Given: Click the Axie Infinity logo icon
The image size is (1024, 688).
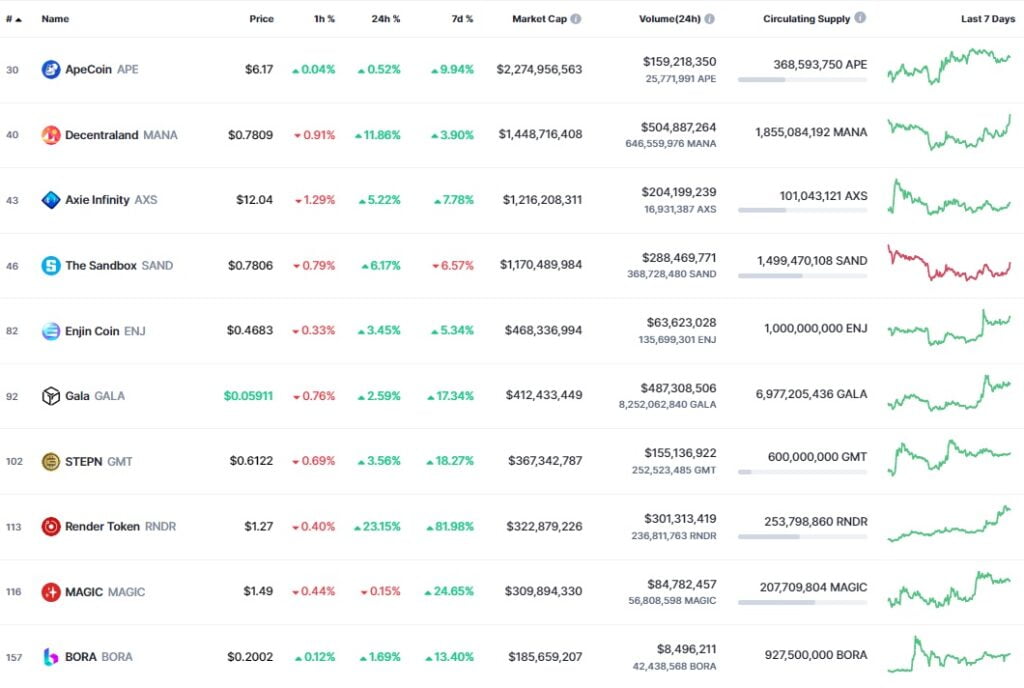Looking at the screenshot, I should (51, 200).
